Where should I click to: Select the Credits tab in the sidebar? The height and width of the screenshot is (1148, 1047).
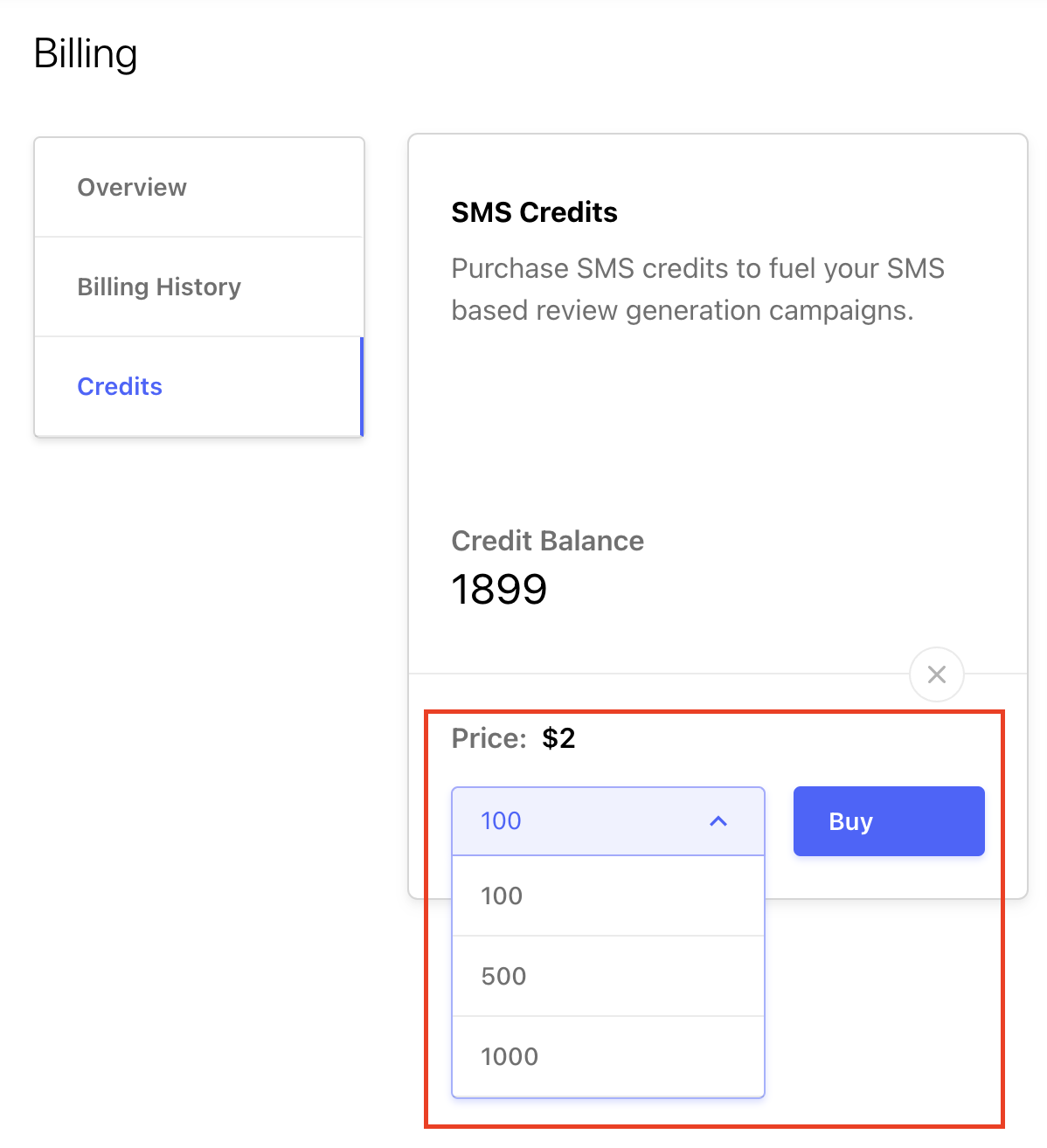click(198, 386)
